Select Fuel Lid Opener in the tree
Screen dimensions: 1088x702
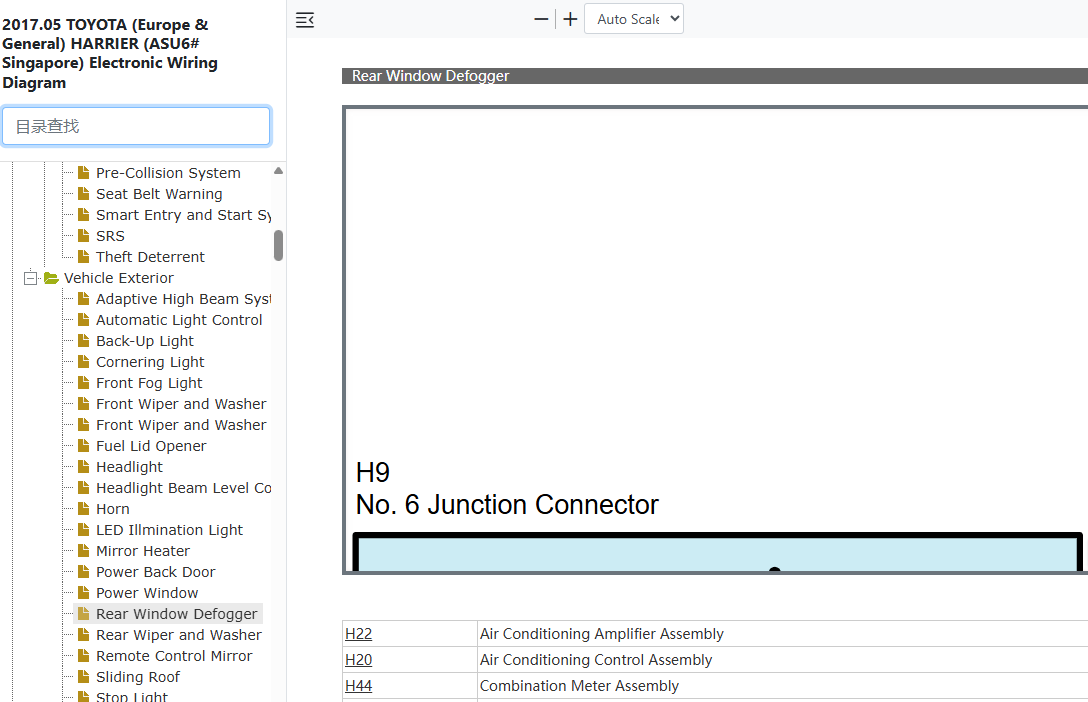(x=151, y=446)
